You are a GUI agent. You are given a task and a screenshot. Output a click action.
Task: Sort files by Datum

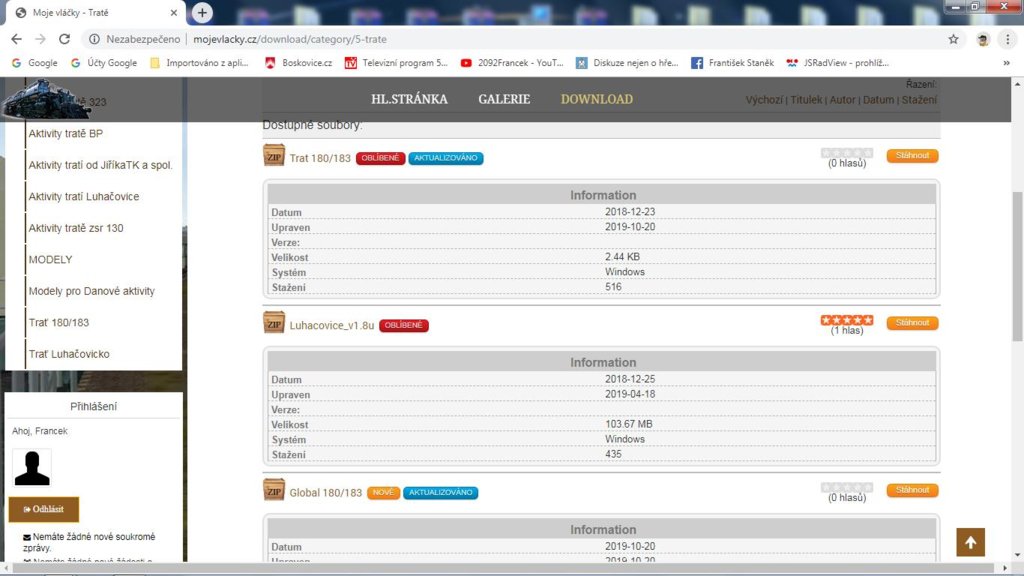pos(878,100)
